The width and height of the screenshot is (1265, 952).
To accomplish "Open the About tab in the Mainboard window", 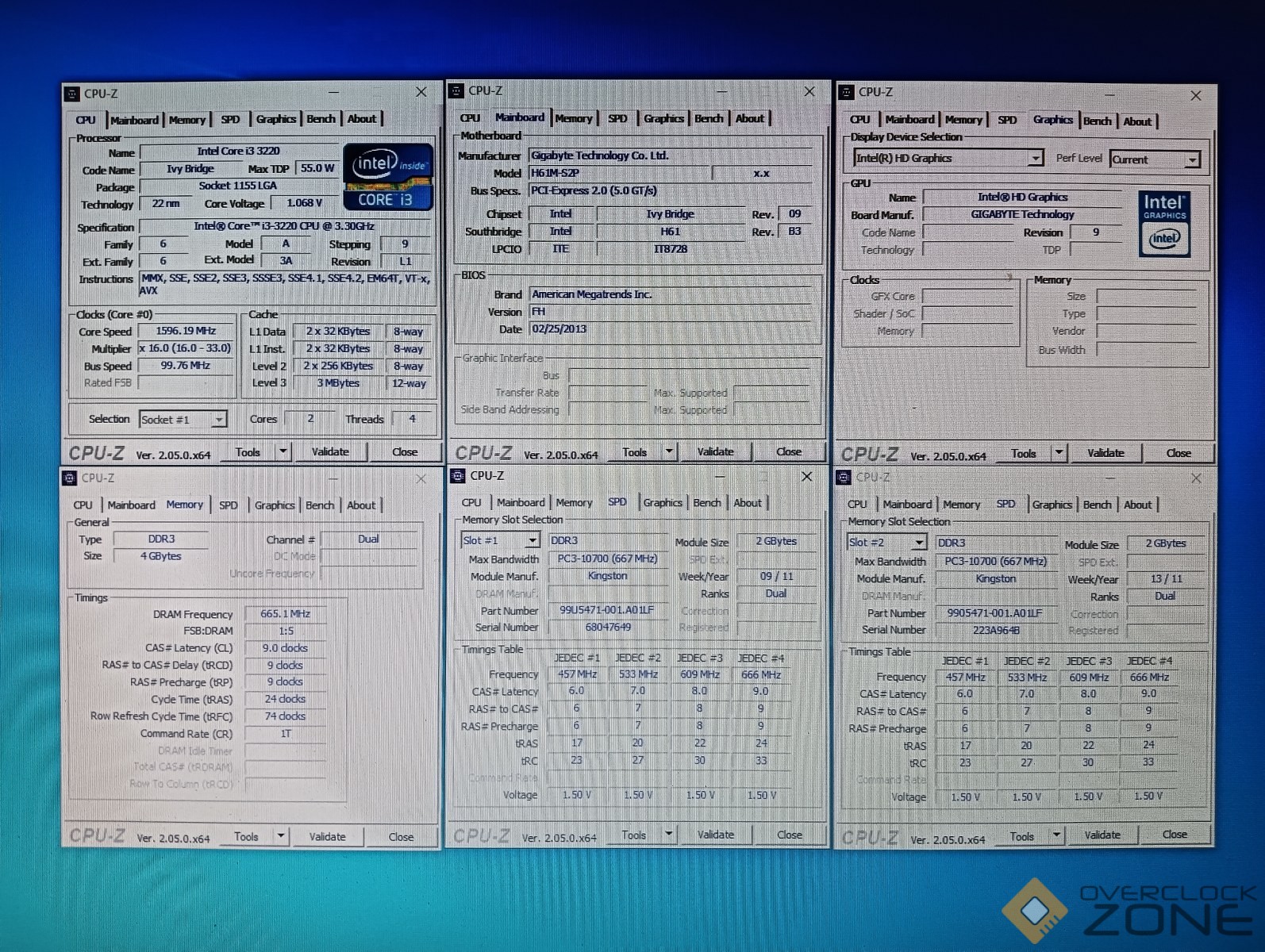I will tap(749, 118).
